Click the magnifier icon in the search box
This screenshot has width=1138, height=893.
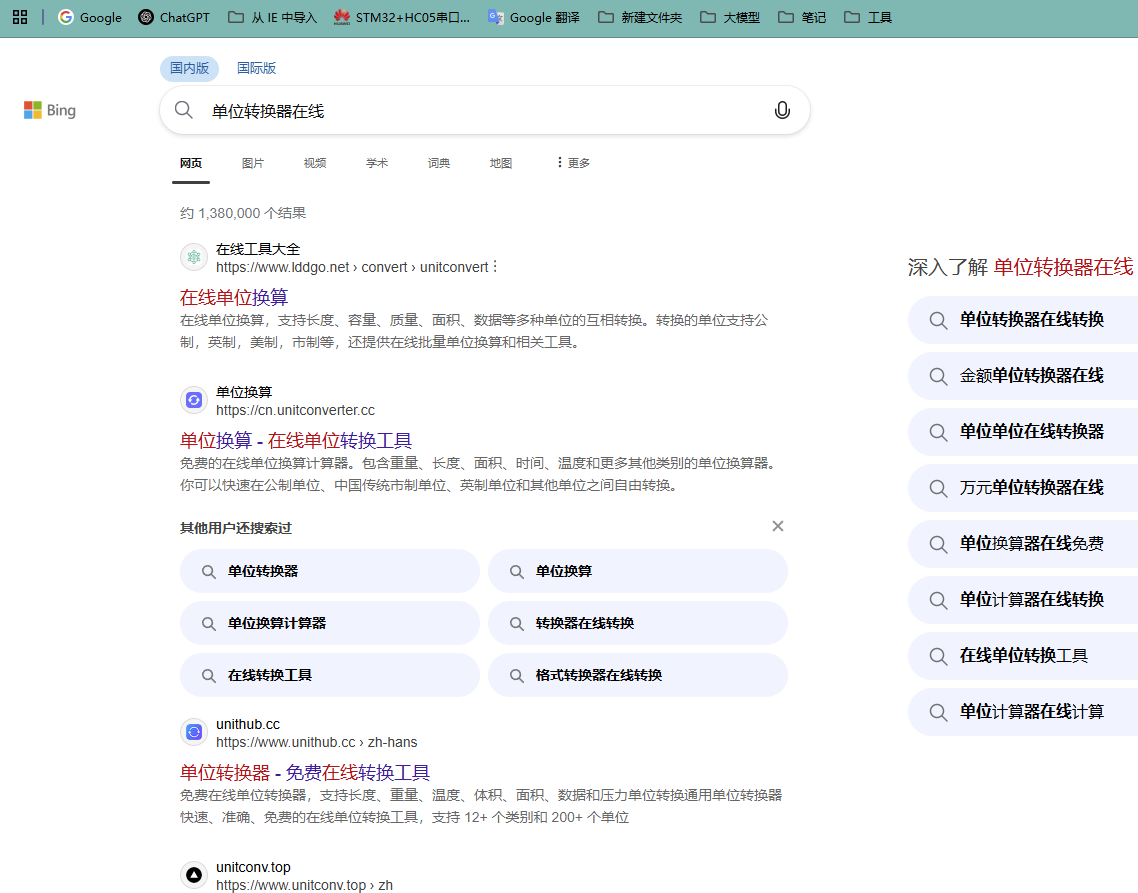pos(184,110)
